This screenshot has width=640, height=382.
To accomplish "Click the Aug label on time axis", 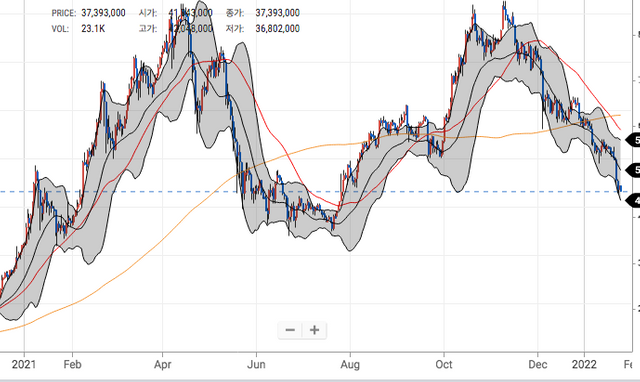I will click(350, 364).
